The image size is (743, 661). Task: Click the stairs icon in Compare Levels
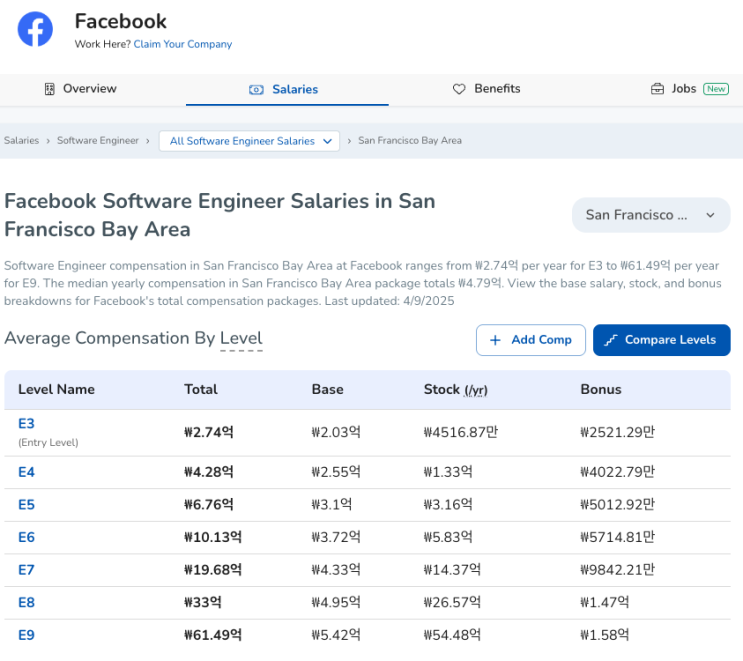[610, 340]
